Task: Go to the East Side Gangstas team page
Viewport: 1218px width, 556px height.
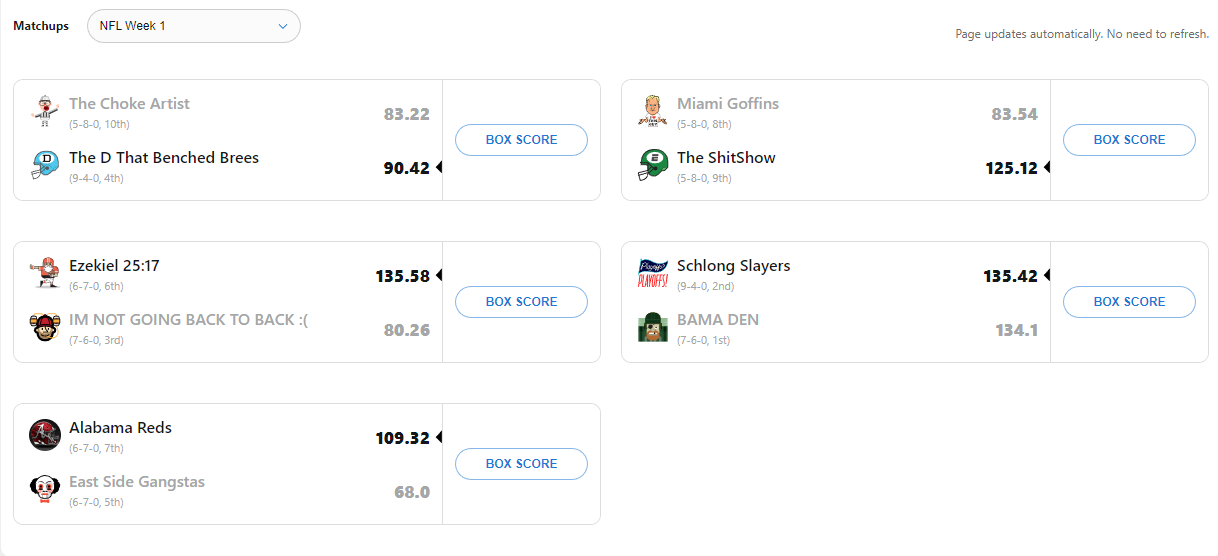Action: pos(137,482)
